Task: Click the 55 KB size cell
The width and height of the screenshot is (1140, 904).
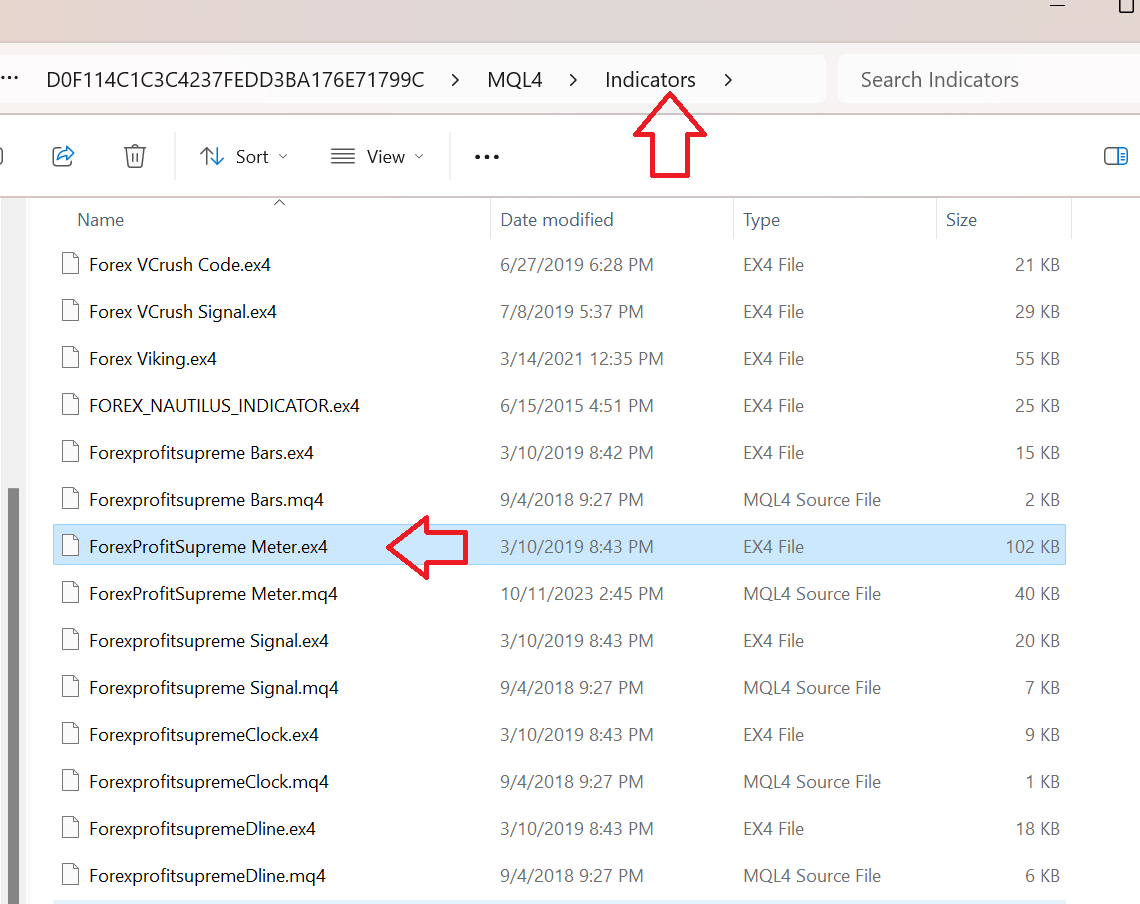Action: 1037,359
